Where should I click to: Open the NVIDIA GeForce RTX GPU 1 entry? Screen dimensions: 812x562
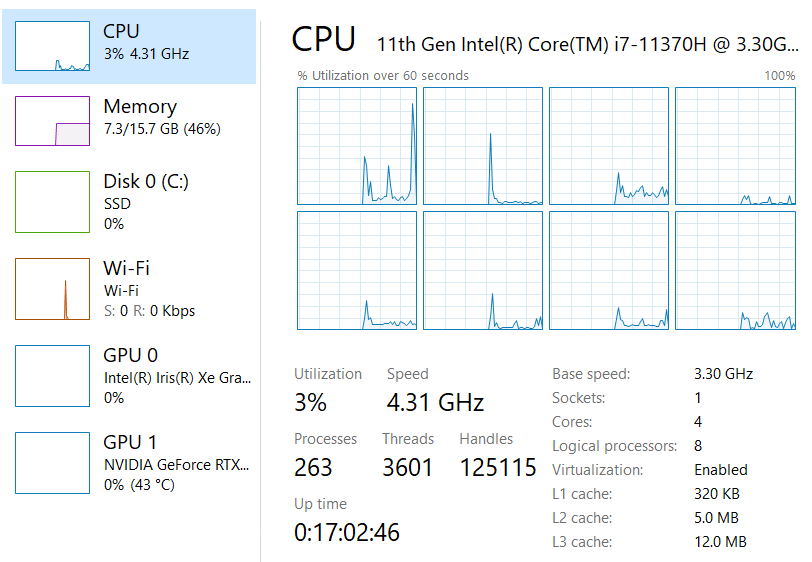point(177,464)
